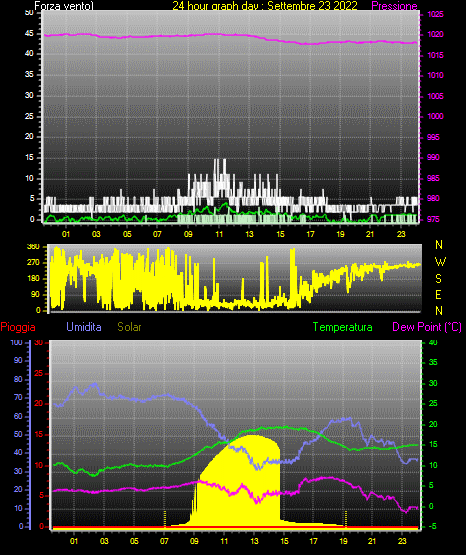Click the green "40" temperature axis value
The image size is (466, 555).
click(433, 342)
